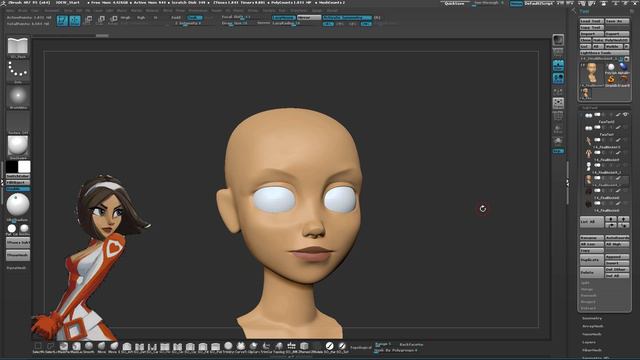The width and height of the screenshot is (640, 360).
Task: Click the Menus button in title bar
Action: pos(516,3)
